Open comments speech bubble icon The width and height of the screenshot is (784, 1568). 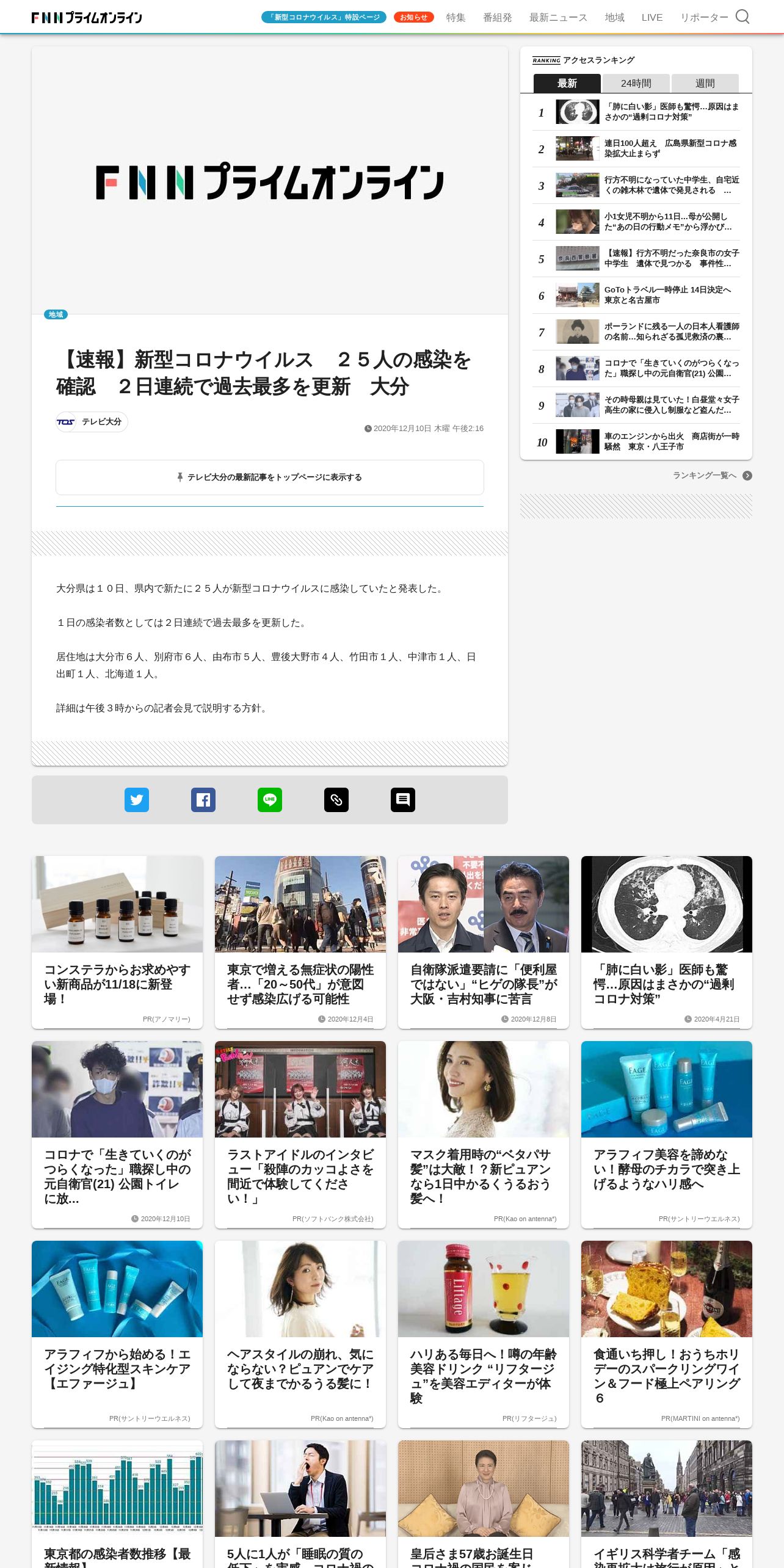pos(403,799)
